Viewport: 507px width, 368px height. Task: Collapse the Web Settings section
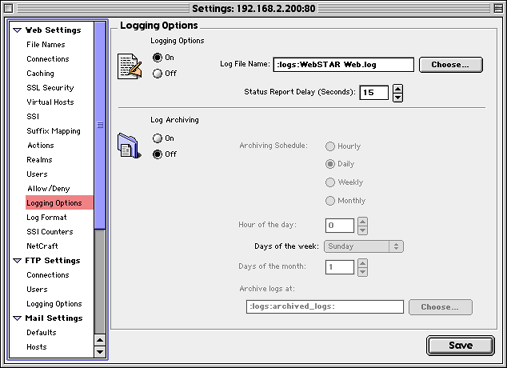17,30
